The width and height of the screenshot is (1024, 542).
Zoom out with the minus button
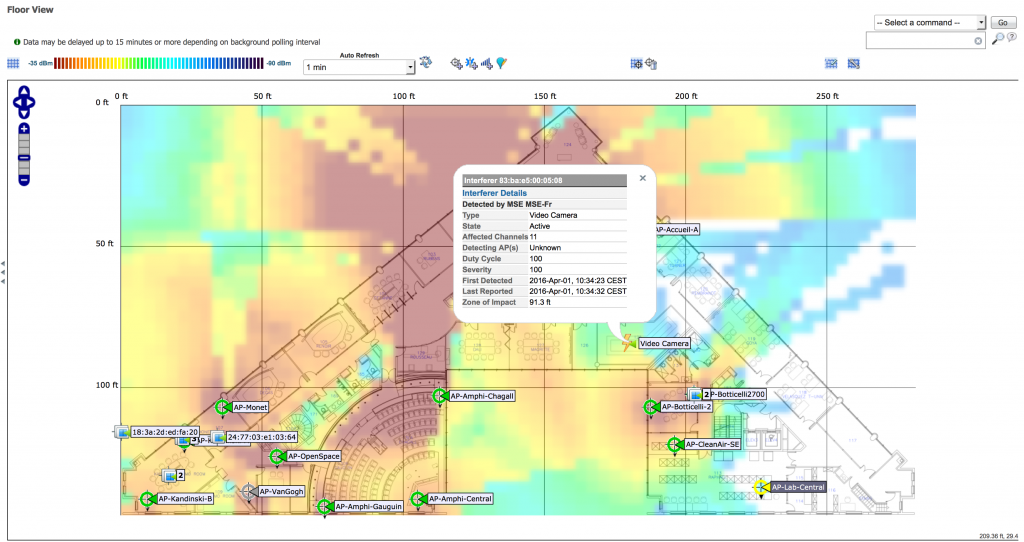[24, 180]
